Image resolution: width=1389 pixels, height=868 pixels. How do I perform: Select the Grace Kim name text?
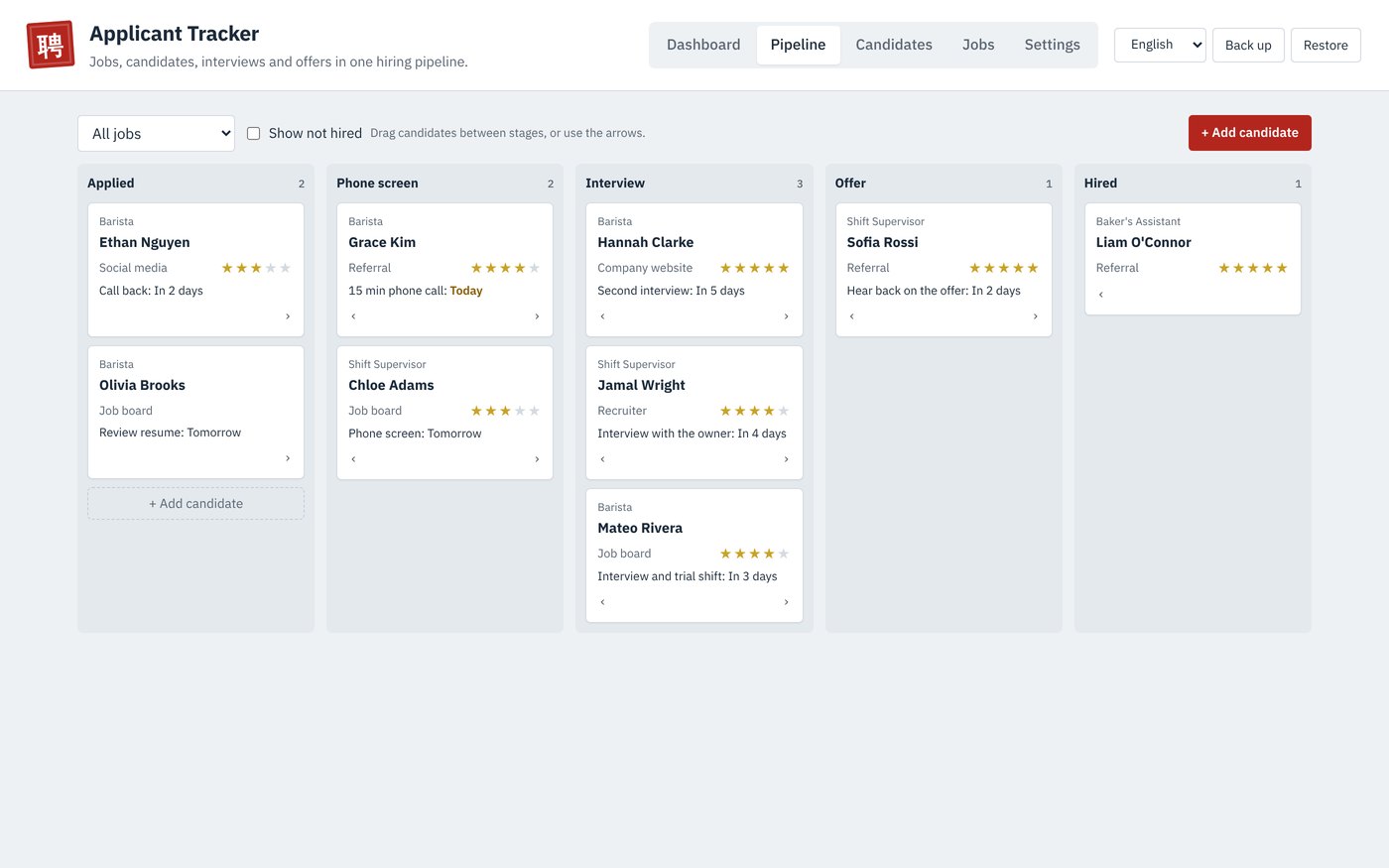pos(382,242)
